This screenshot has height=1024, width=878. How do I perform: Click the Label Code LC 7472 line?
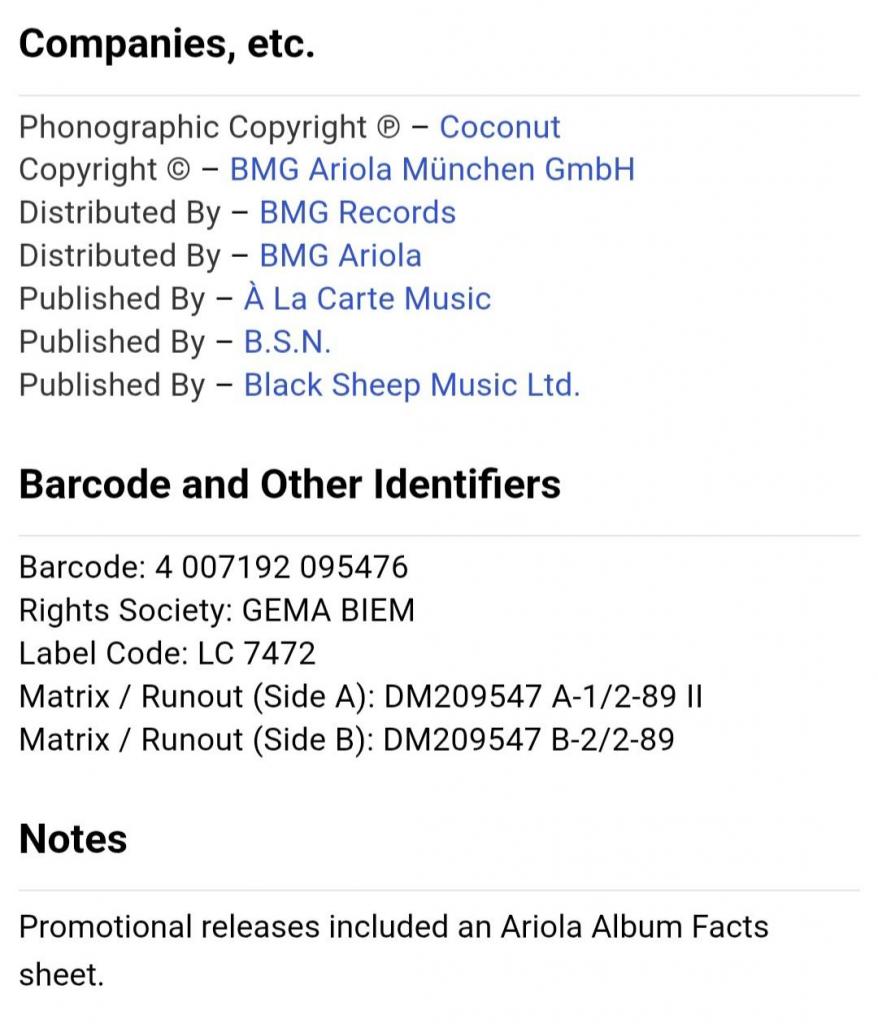click(167, 653)
